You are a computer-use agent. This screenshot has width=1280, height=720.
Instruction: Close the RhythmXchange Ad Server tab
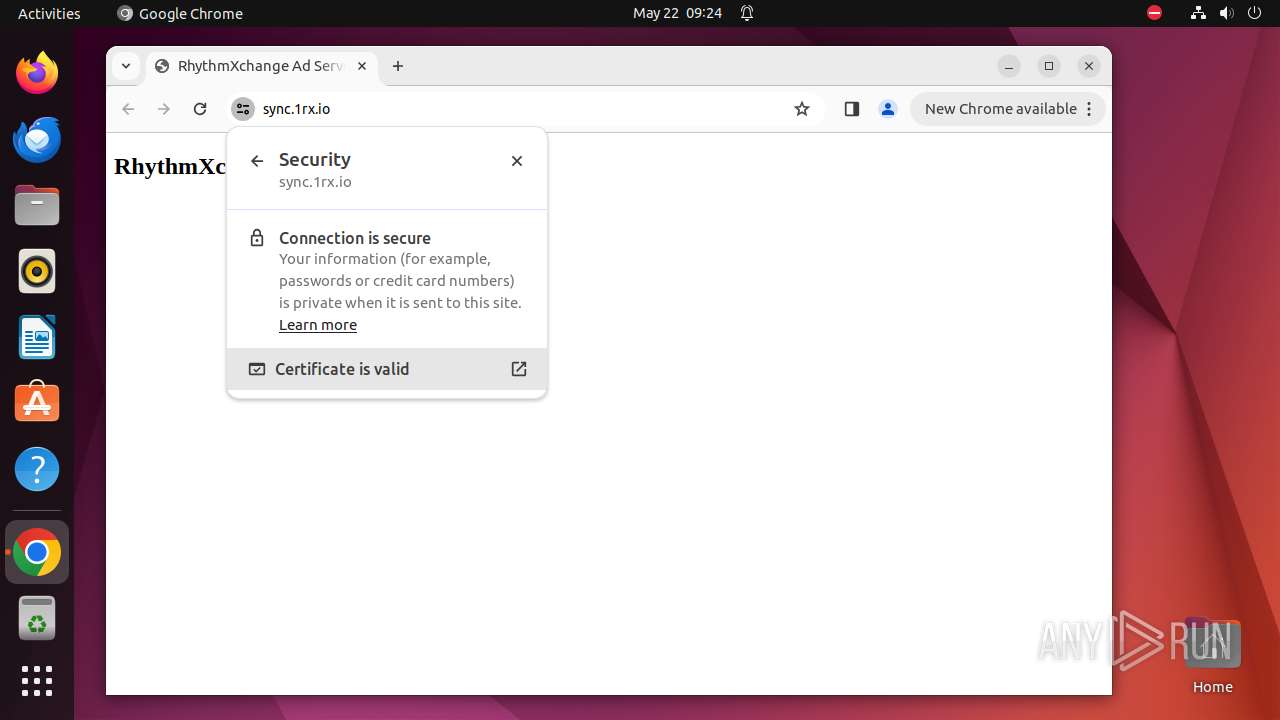coord(362,66)
